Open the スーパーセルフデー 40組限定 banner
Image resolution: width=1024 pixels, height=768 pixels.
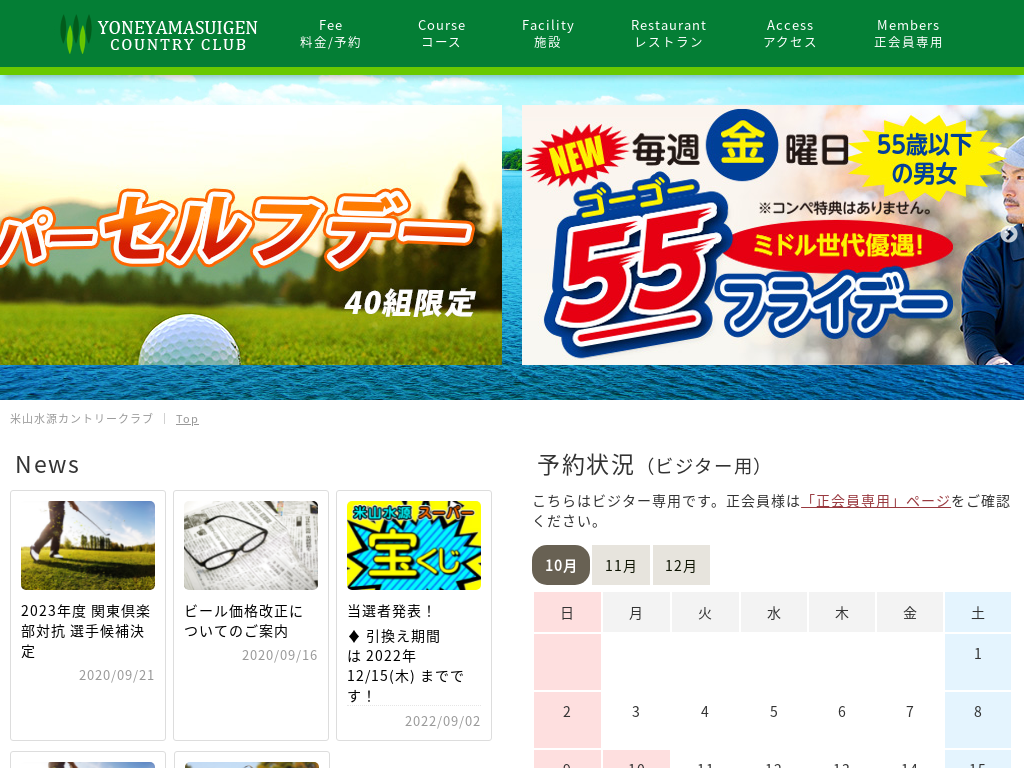pos(251,235)
